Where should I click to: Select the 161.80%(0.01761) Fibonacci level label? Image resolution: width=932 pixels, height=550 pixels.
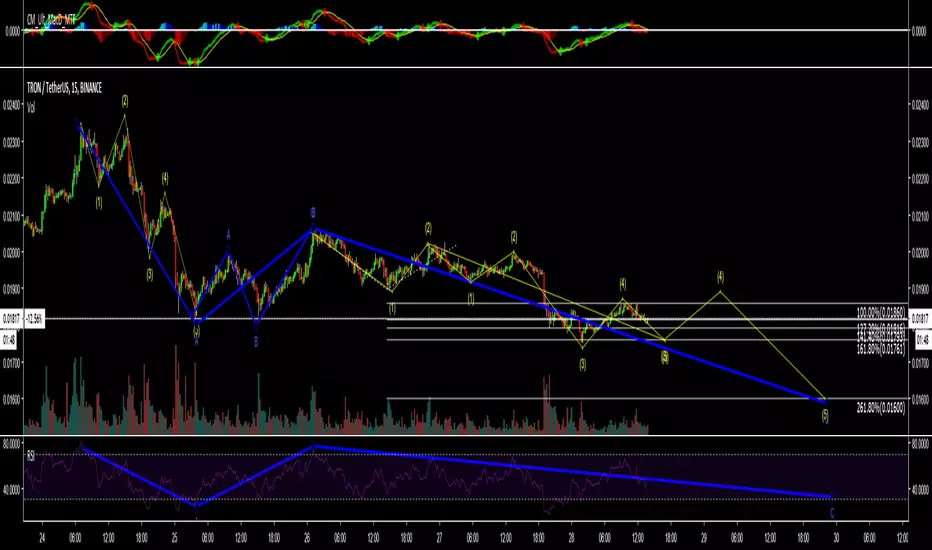[x=881, y=350]
